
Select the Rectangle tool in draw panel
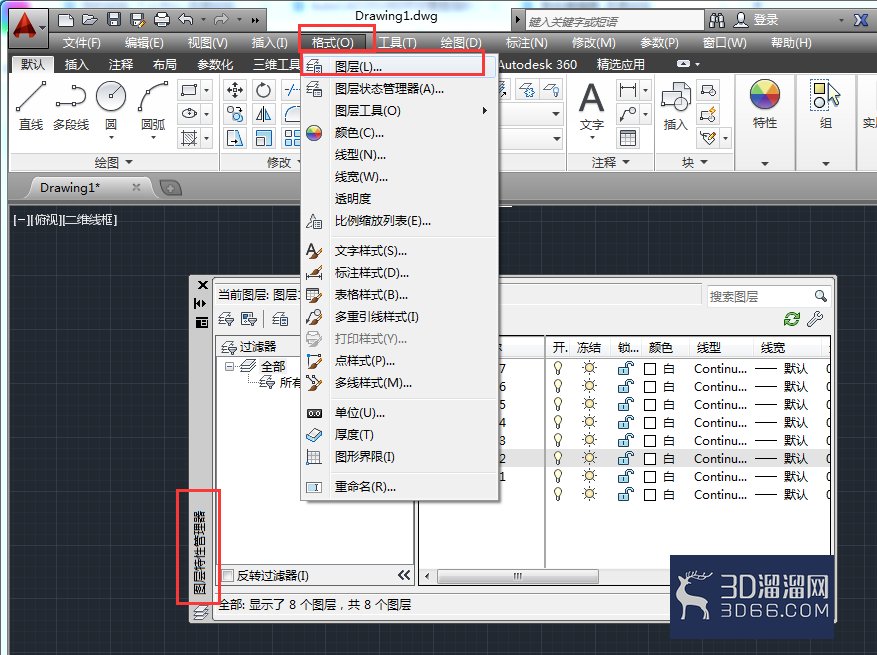tap(189, 90)
